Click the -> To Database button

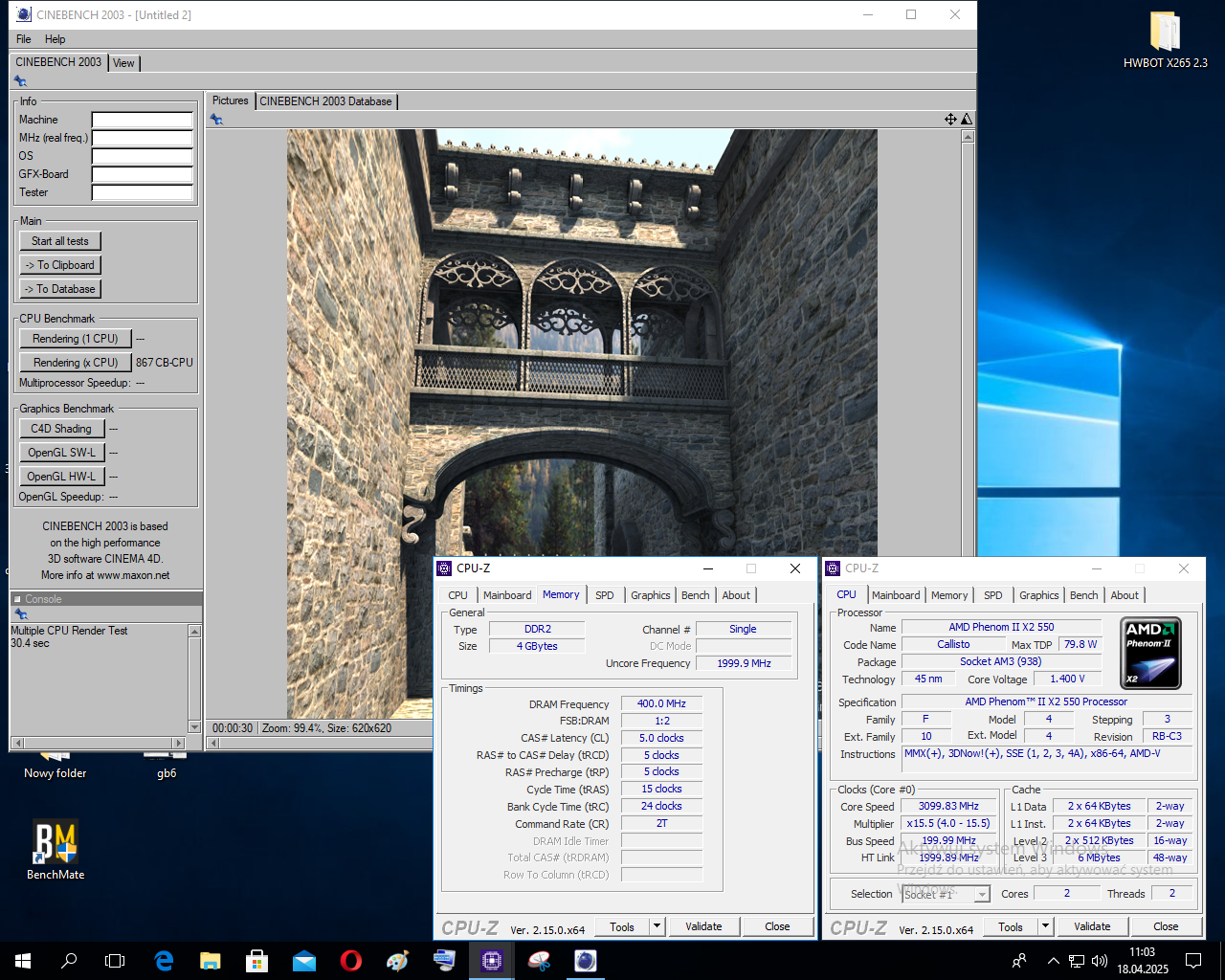click(x=59, y=289)
